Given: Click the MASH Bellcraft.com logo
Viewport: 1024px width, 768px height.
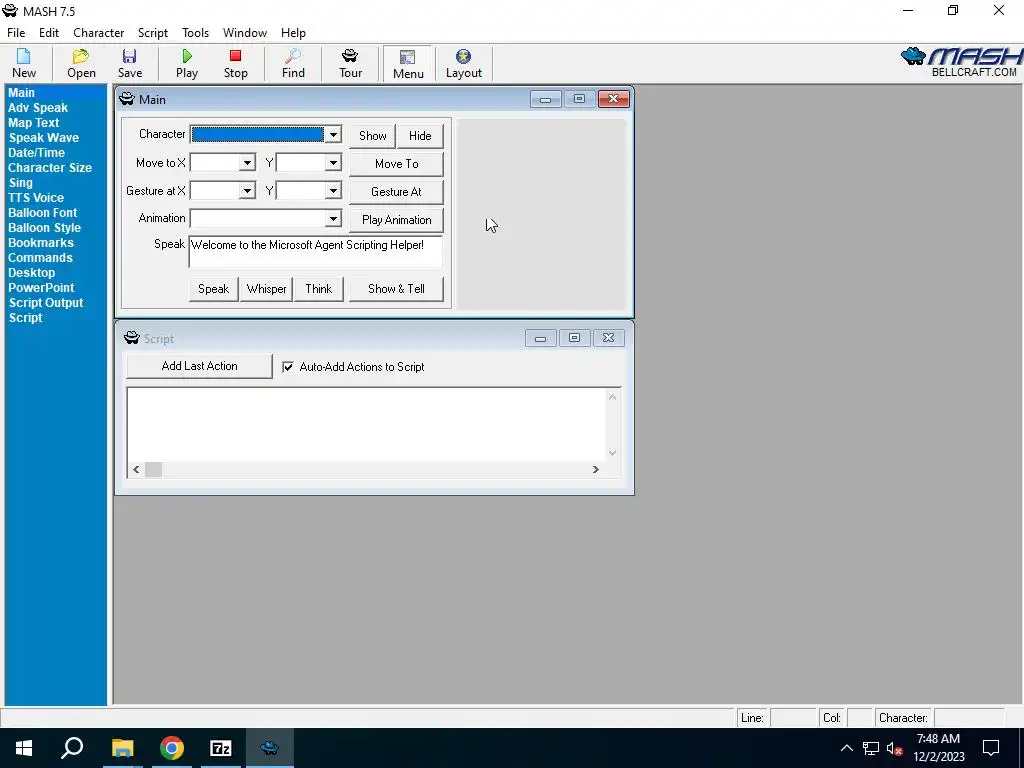Looking at the screenshot, I should pyautogui.click(x=961, y=63).
